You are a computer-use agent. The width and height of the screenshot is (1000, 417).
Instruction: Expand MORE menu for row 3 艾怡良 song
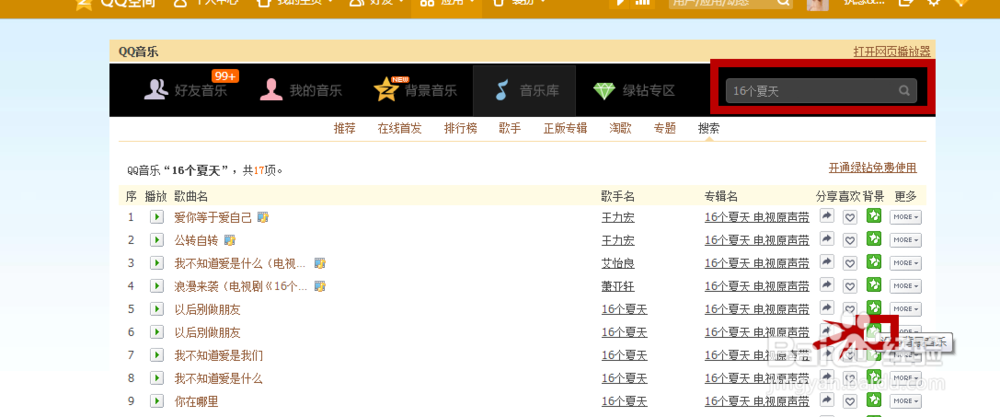pos(906,263)
